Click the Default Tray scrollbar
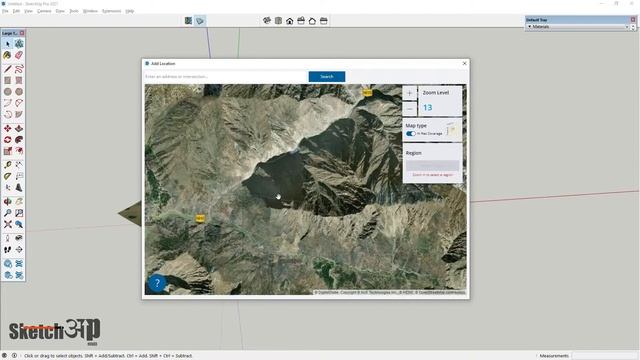640x360 pixels. 633,27
